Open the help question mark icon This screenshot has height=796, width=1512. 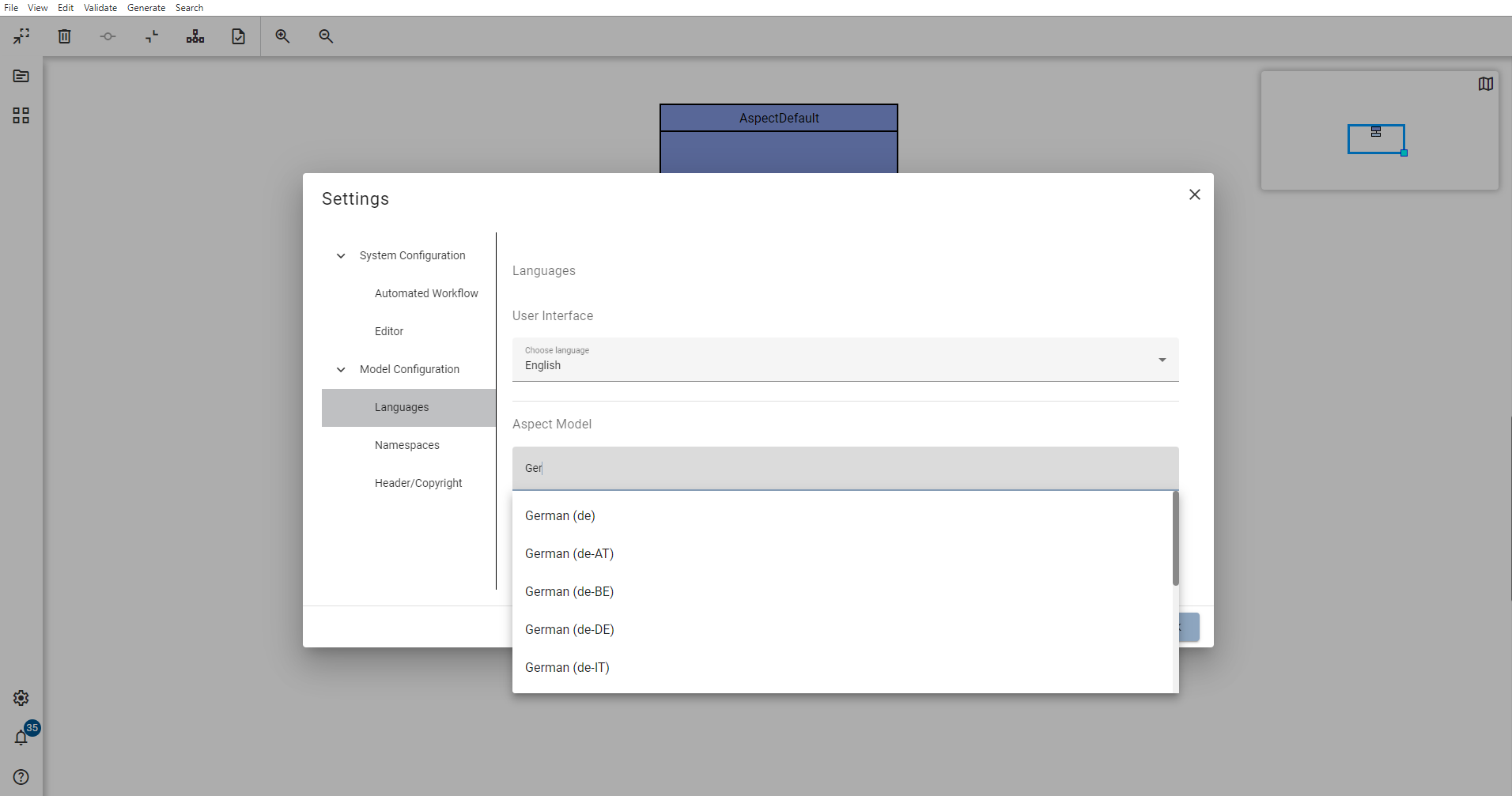pos(21,777)
